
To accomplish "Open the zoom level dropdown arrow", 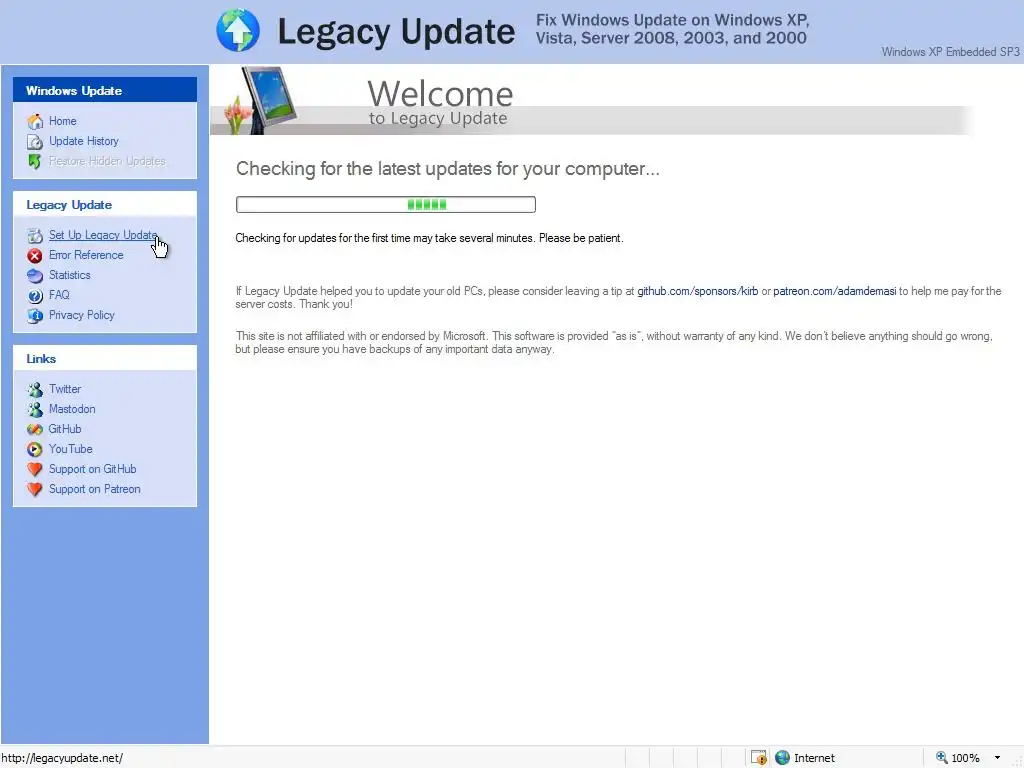I will click(x=997, y=758).
